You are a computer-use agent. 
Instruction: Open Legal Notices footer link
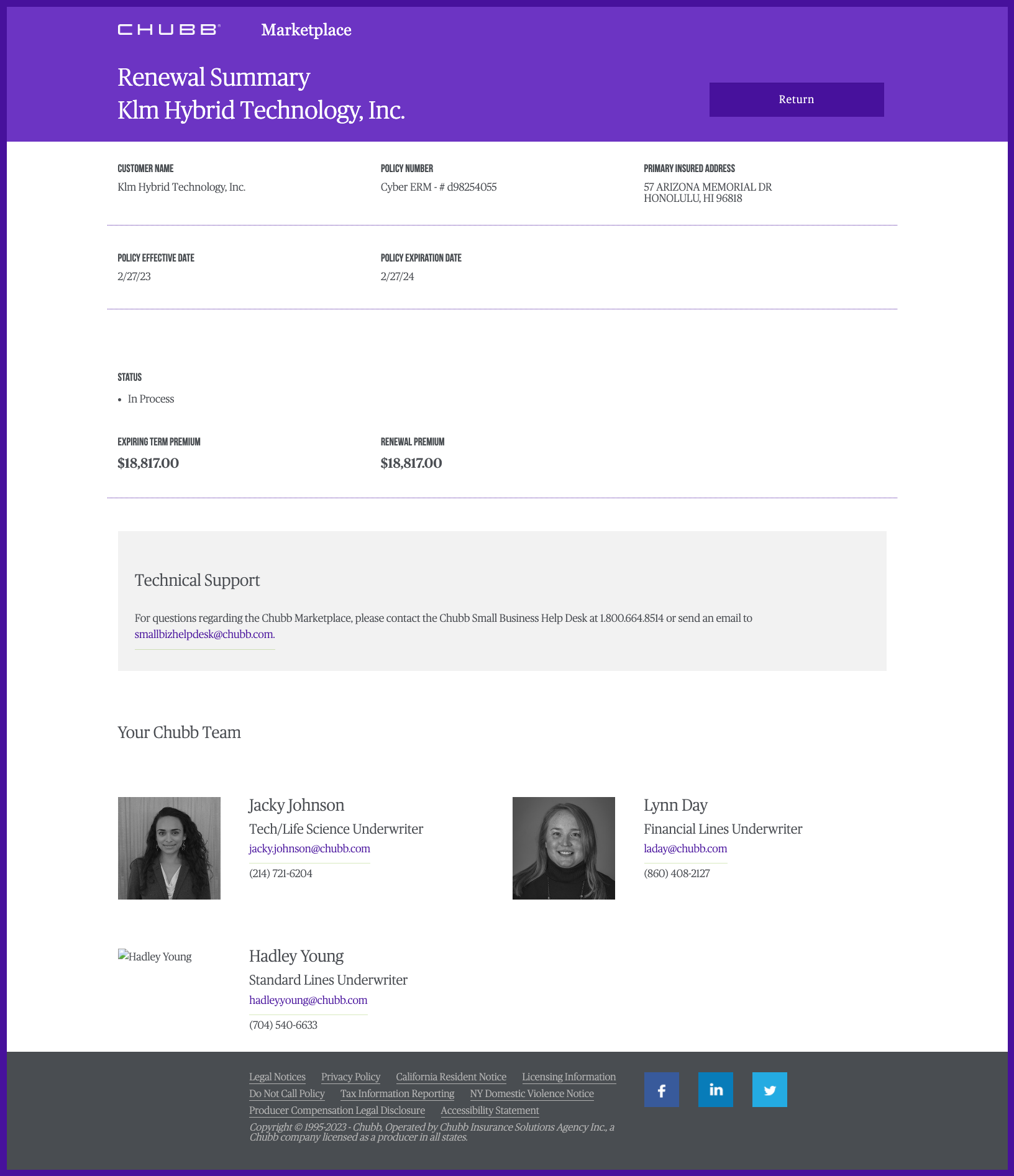(x=277, y=1077)
